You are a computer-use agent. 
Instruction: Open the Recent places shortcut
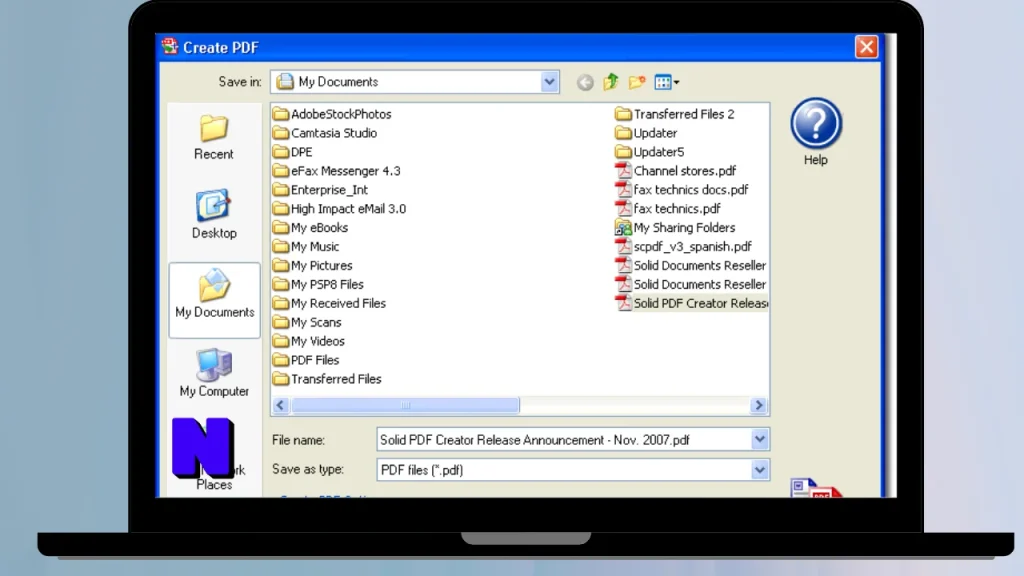pyautogui.click(x=214, y=138)
